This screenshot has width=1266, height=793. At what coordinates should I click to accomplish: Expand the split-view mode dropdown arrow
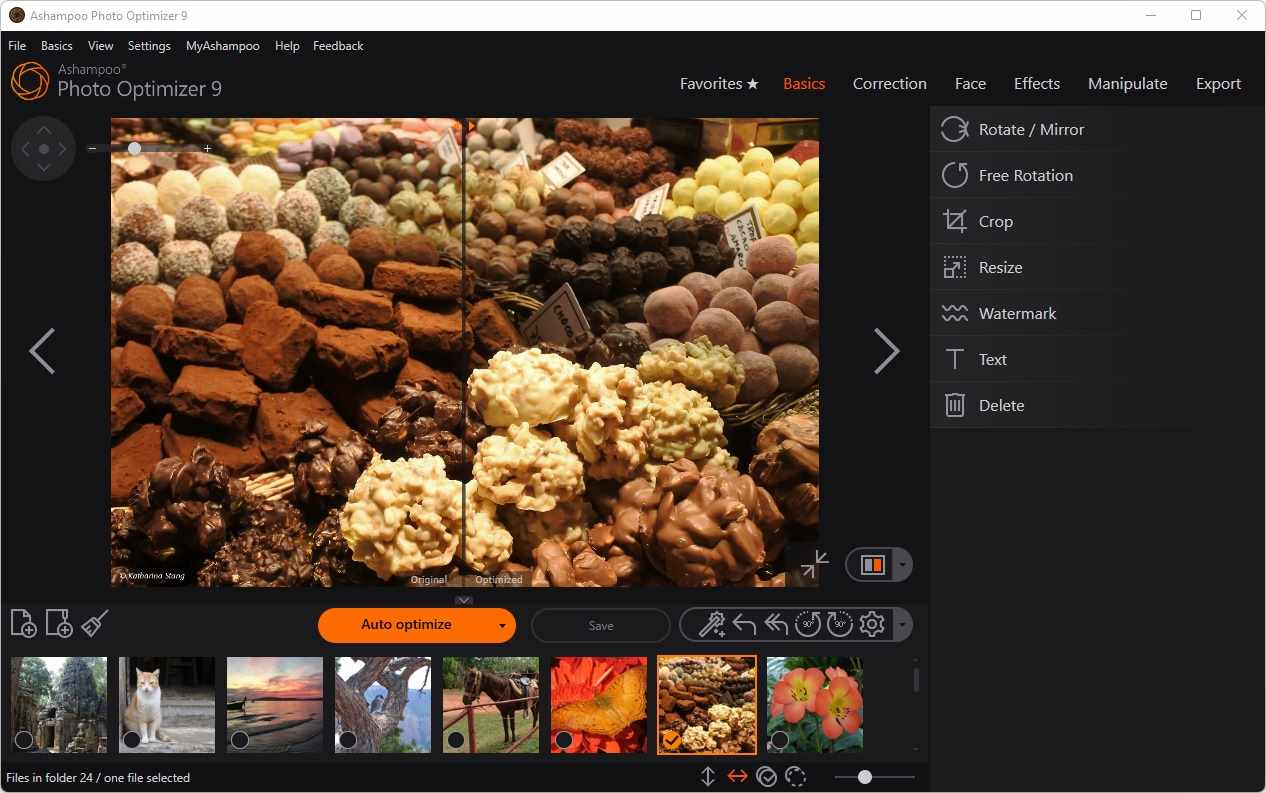coord(901,565)
